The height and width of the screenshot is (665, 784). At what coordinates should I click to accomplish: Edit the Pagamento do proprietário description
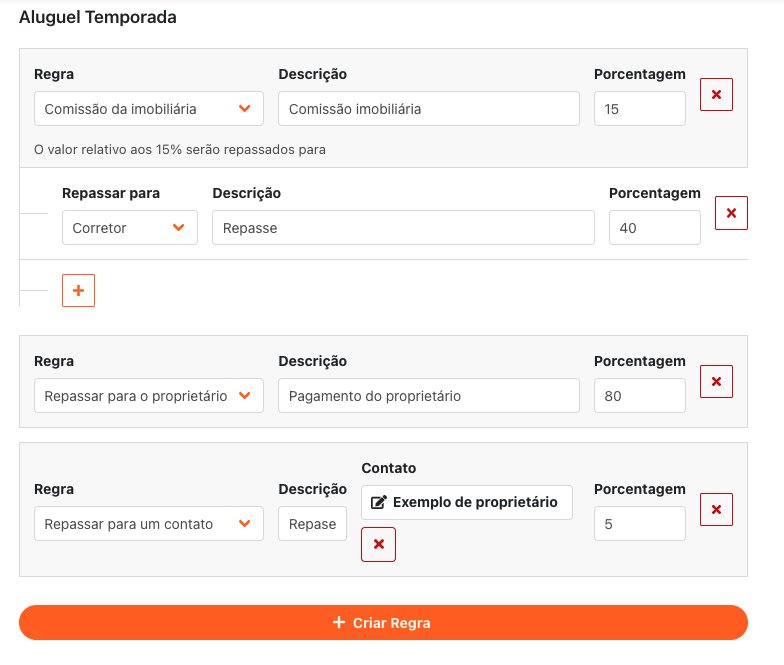(428, 396)
